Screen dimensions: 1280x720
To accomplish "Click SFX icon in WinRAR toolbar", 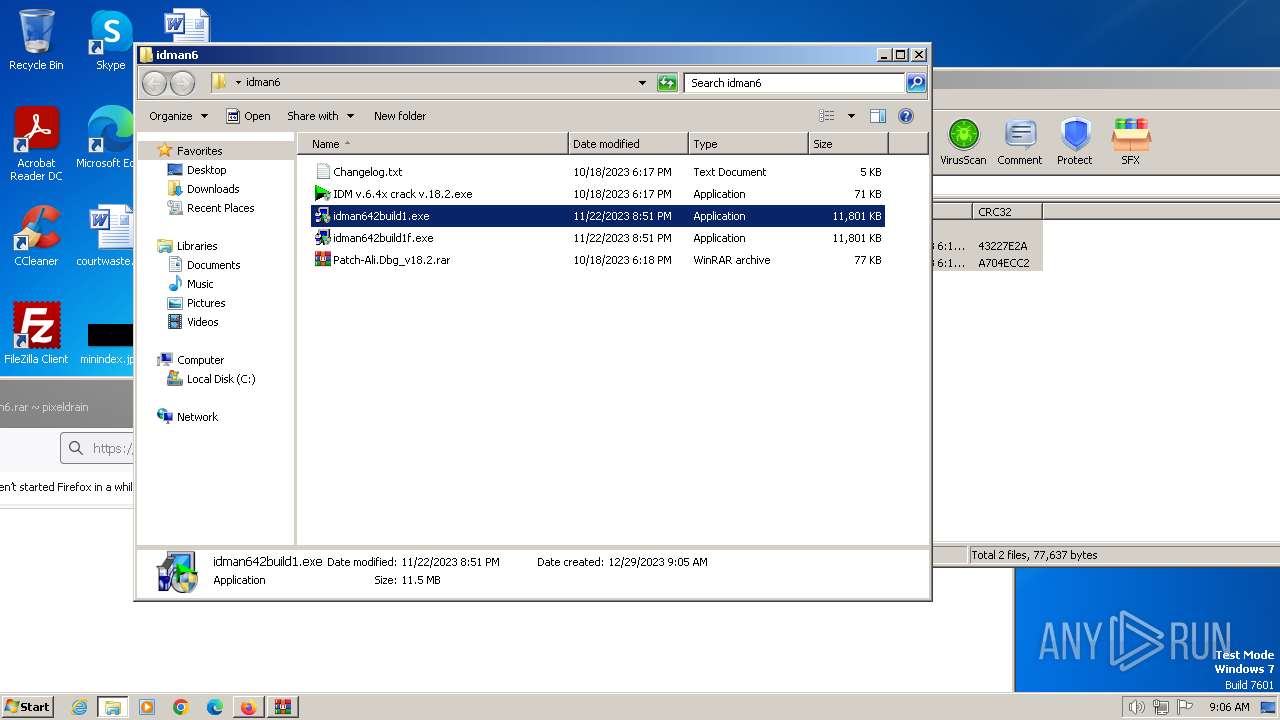I will pyautogui.click(x=1130, y=141).
